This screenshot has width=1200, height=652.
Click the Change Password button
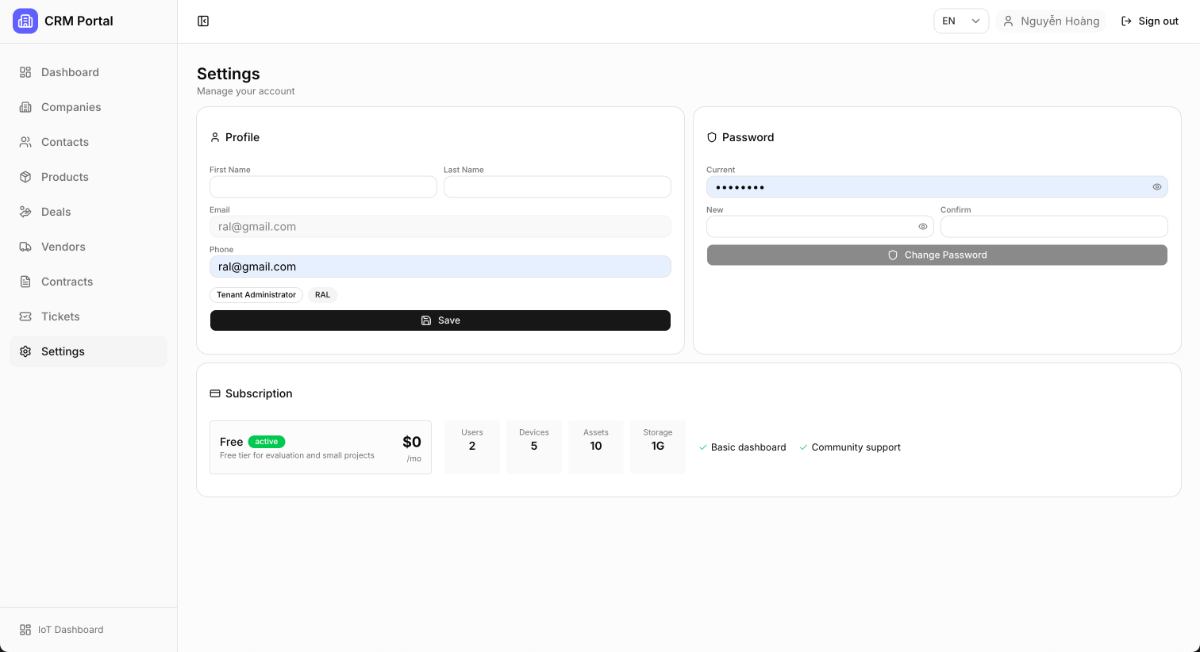(x=937, y=255)
